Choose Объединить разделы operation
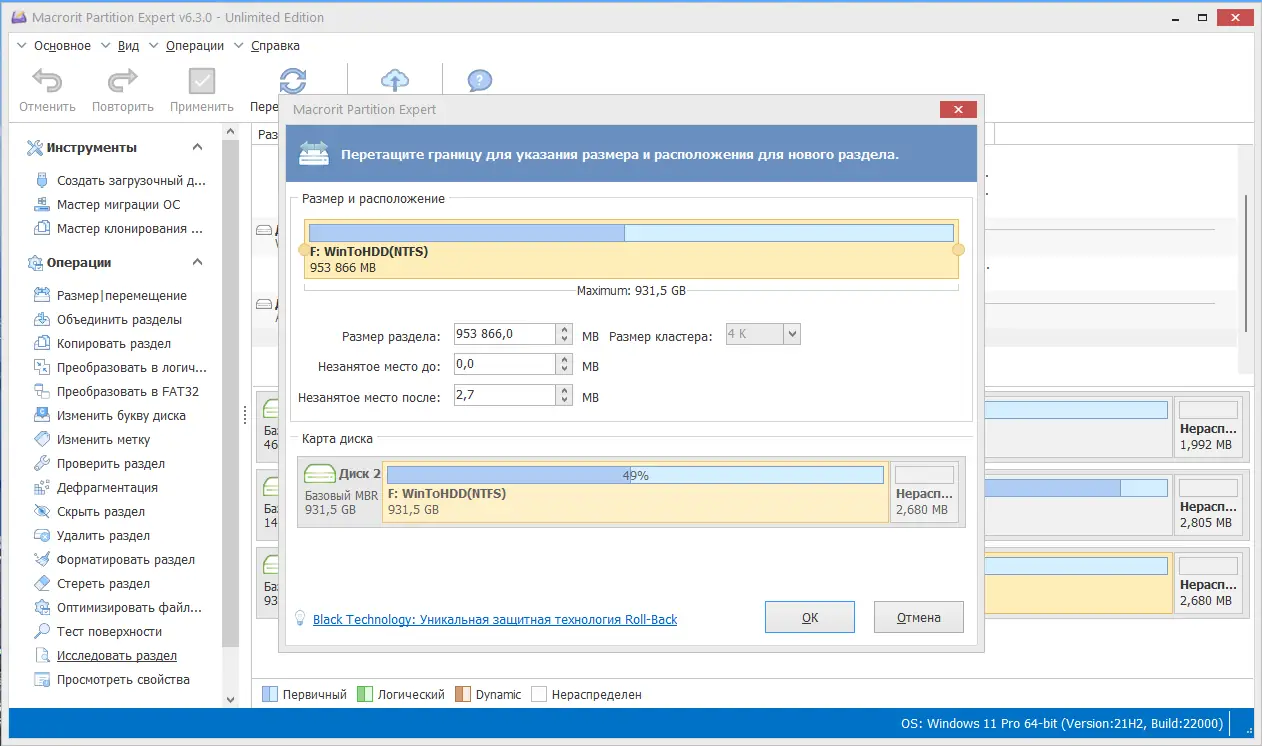The height and width of the screenshot is (746, 1262). point(107,320)
